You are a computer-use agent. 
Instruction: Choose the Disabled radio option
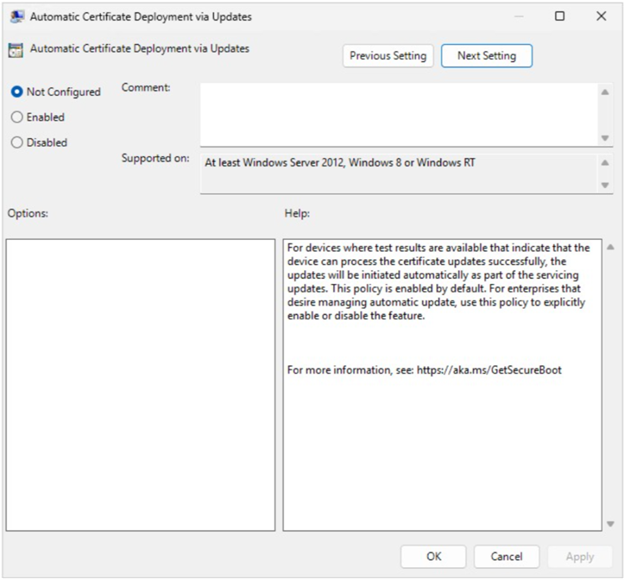pos(16,142)
